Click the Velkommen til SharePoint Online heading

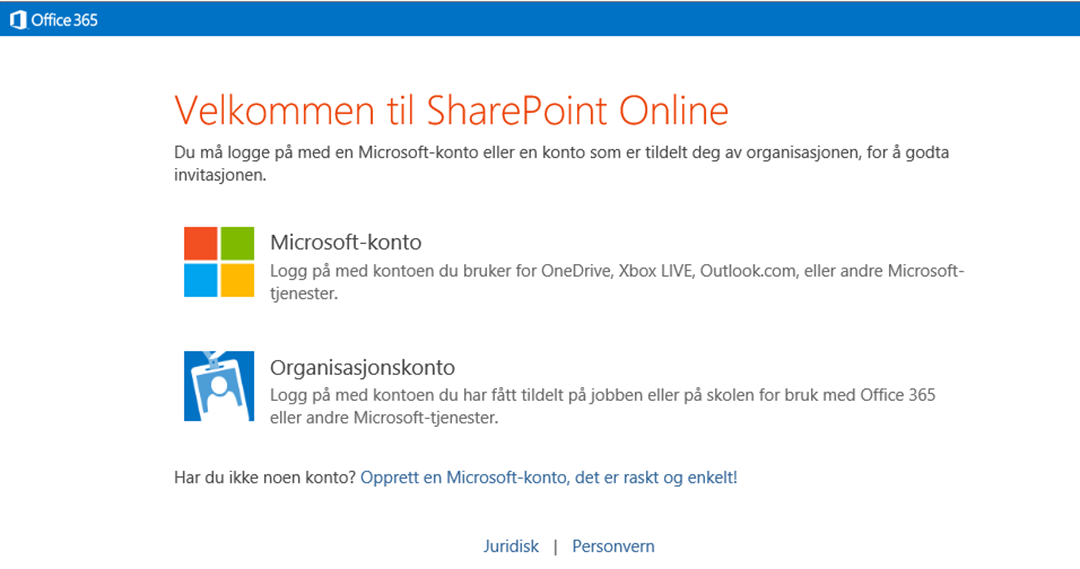point(451,110)
